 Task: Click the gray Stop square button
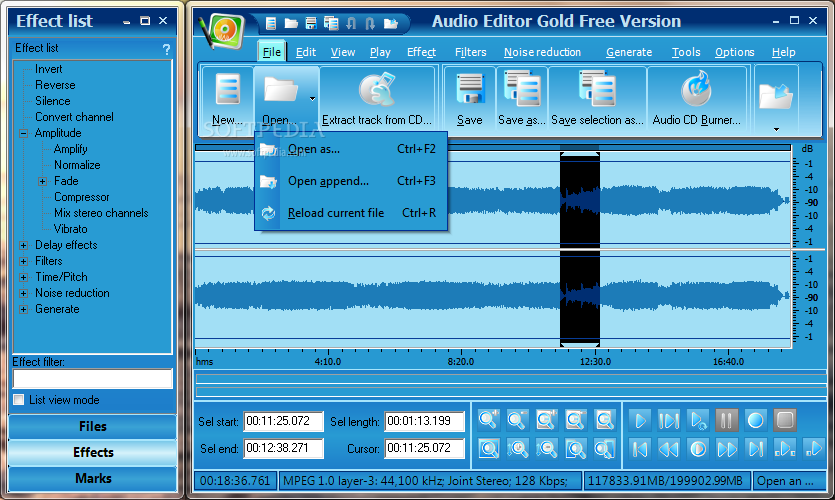(x=784, y=420)
